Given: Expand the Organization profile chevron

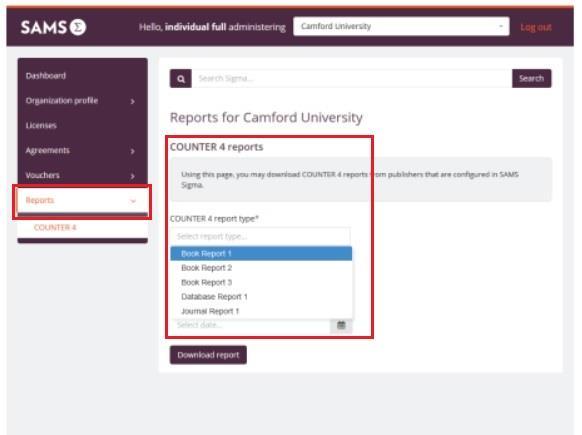Looking at the screenshot, I should click(x=133, y=101).
